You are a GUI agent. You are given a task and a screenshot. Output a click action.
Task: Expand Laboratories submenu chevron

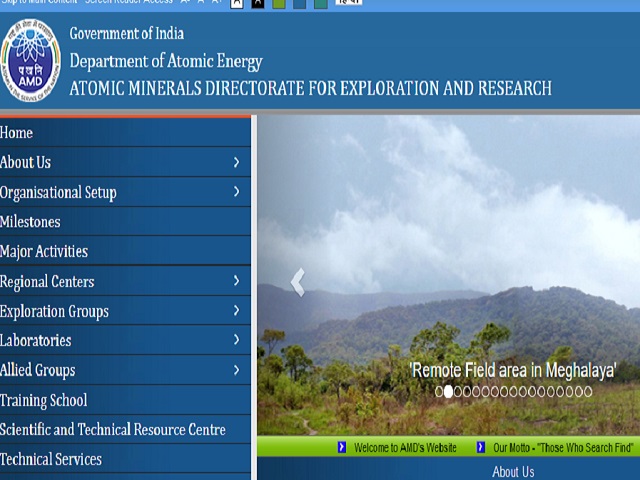tap(236, 340)
